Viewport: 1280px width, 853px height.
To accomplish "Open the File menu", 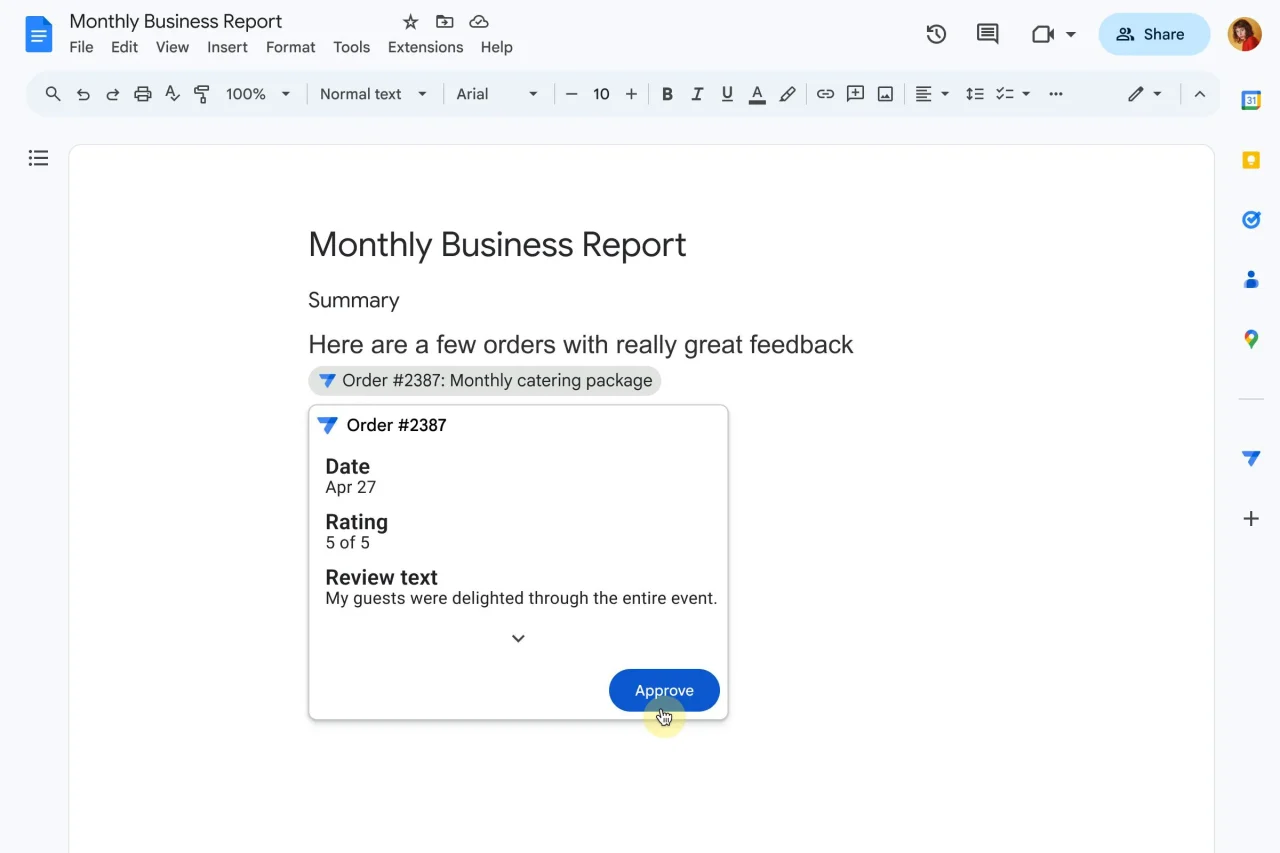I will click(82, 47).
